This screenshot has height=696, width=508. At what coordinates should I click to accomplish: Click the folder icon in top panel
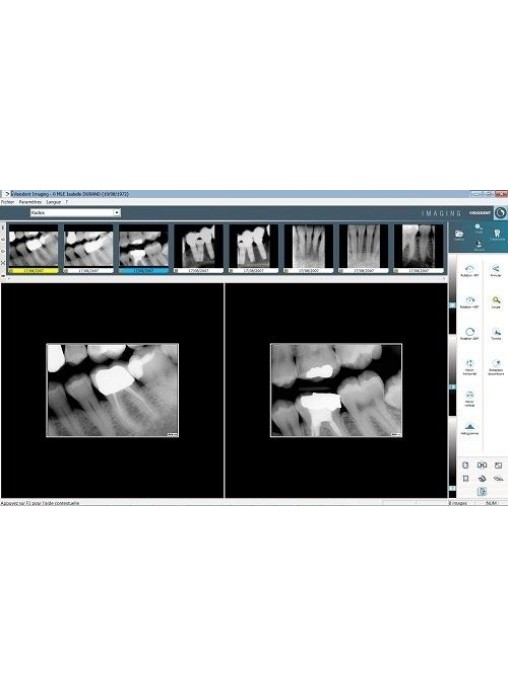[459, 233]
